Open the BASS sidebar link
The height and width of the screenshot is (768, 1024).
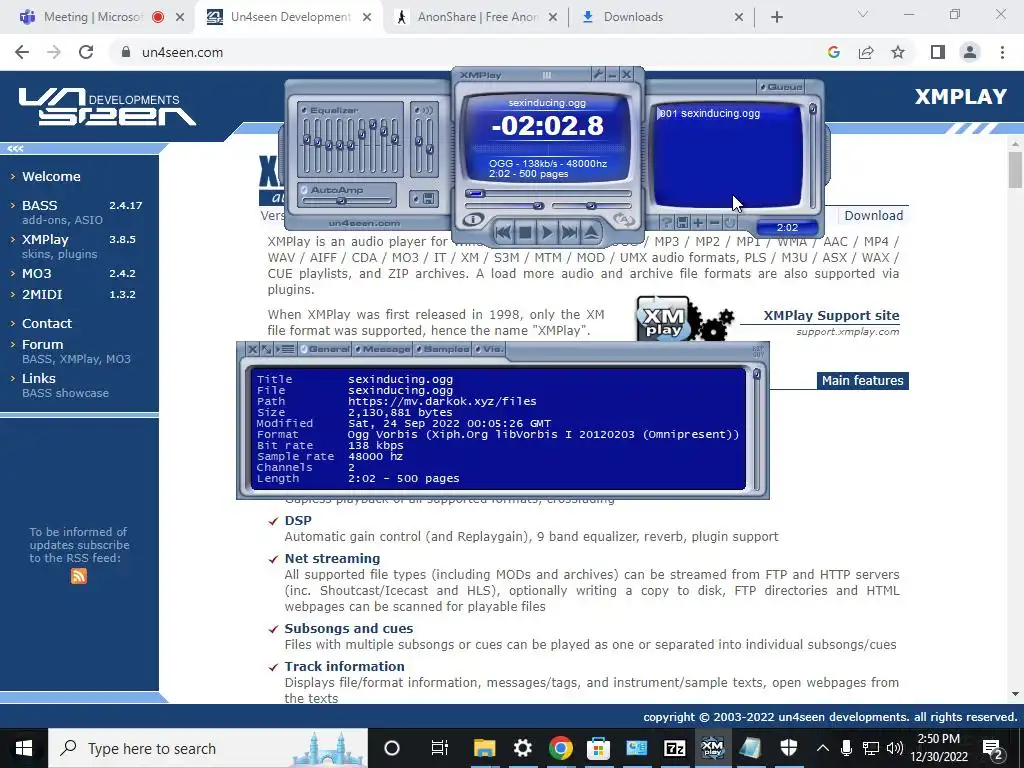pyautogui.click(x=39, y=205)
